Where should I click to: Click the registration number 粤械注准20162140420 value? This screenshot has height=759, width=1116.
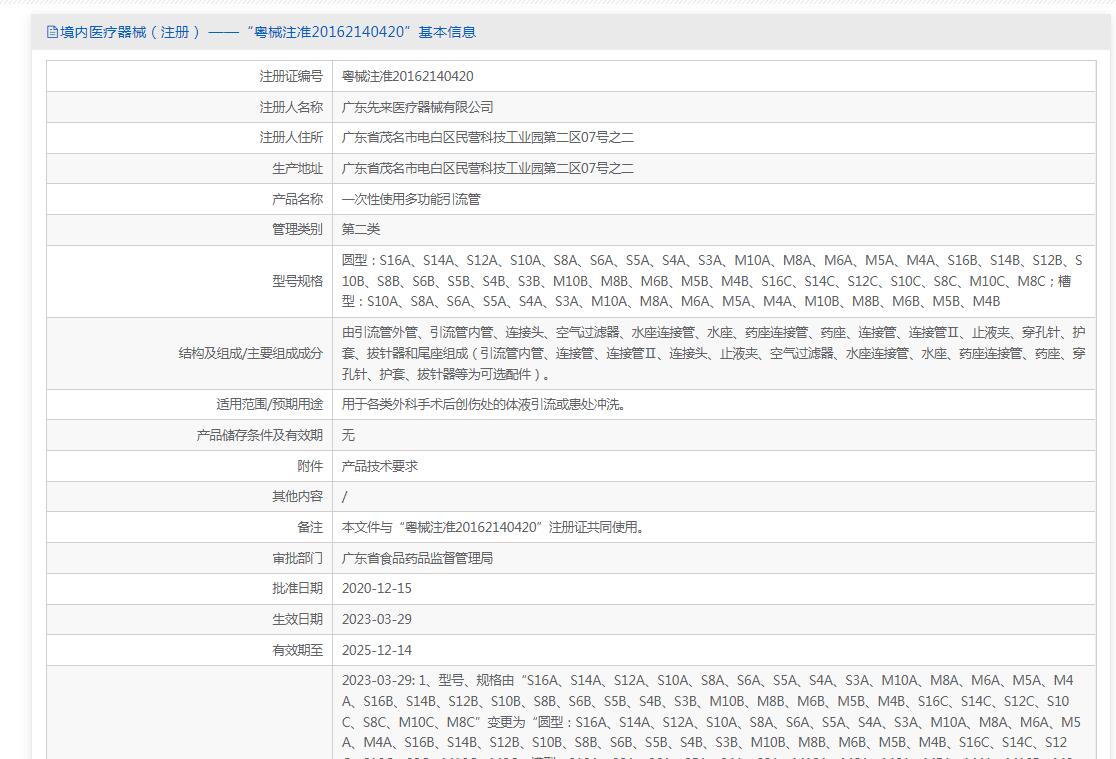tap(407, 76)
